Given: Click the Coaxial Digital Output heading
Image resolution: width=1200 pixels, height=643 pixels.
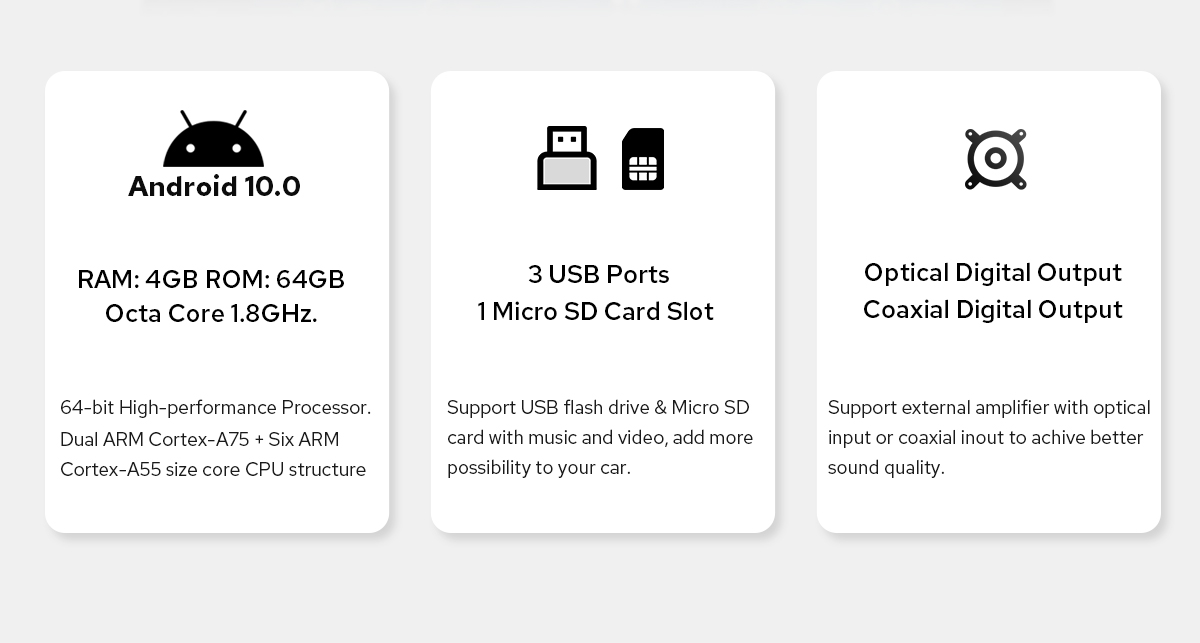Looking at the screenshot, I should tap(993, 309).
